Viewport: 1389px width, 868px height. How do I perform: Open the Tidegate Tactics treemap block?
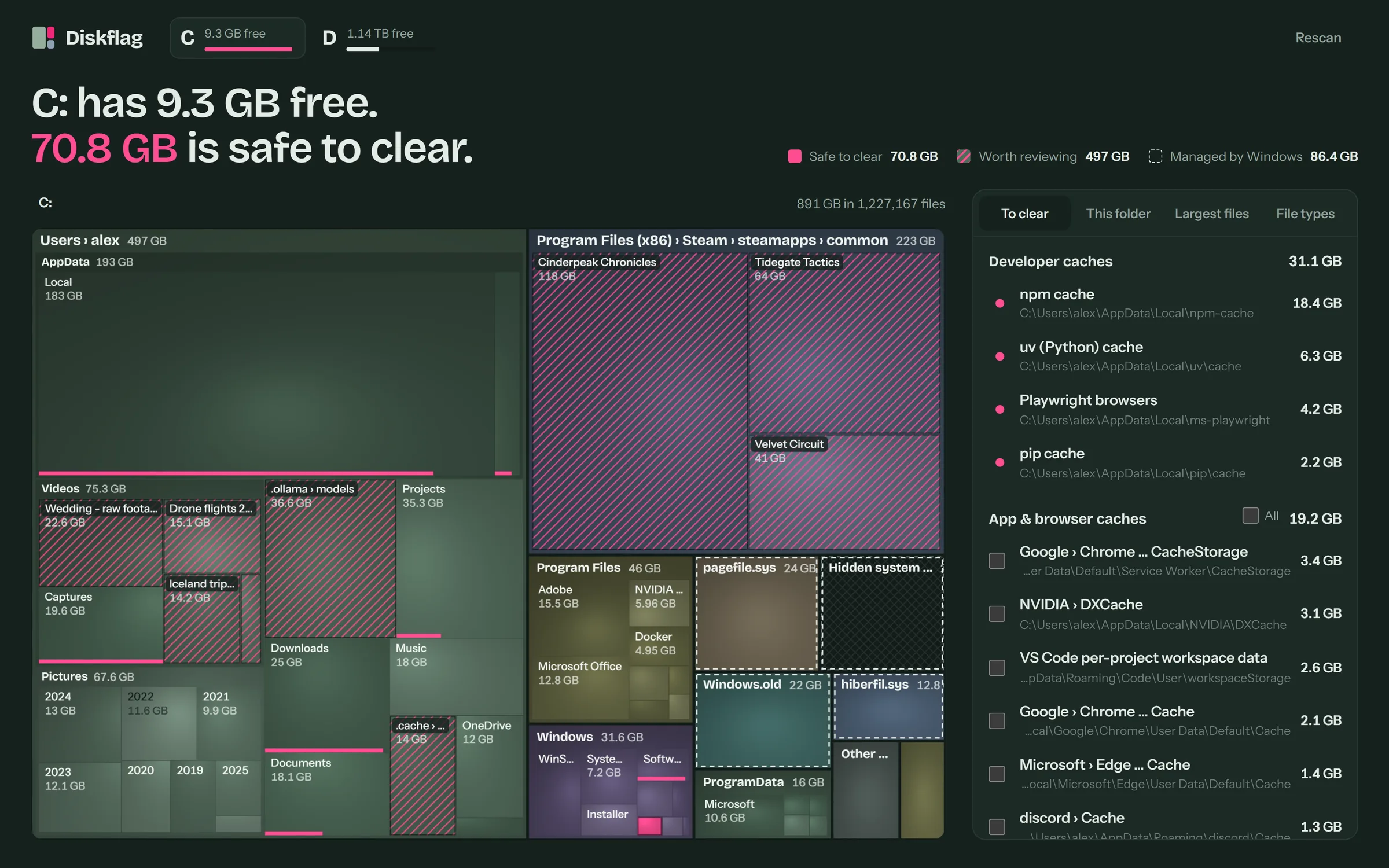click(x=844, y=343)
